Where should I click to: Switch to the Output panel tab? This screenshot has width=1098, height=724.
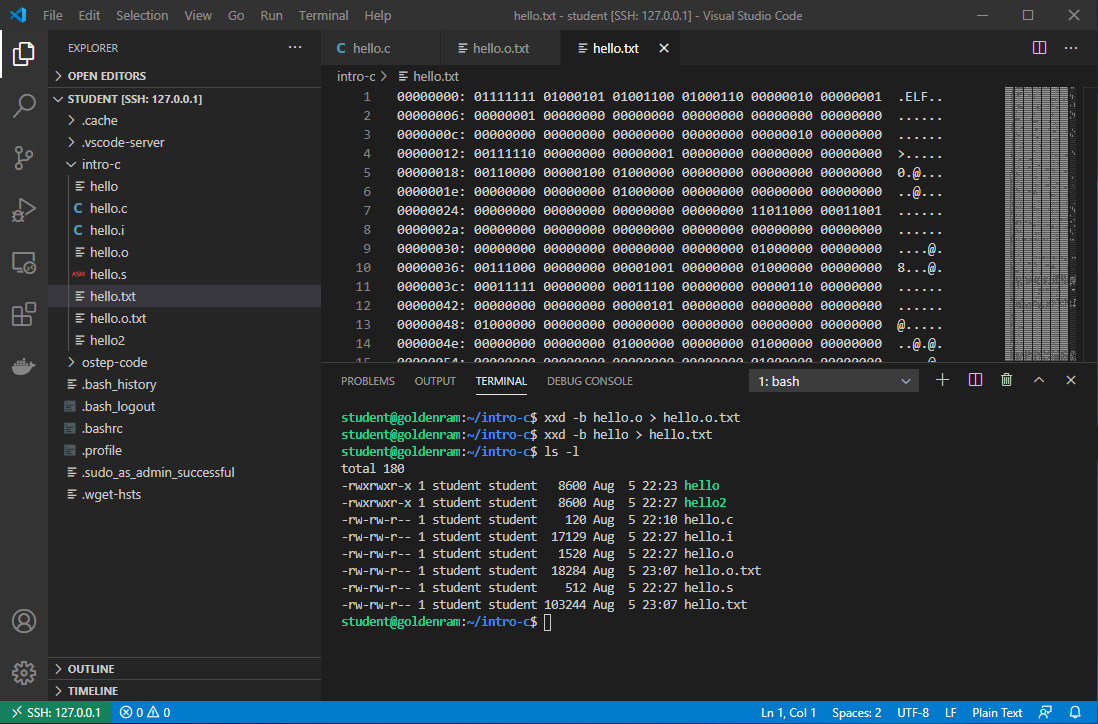pos(435,381)
